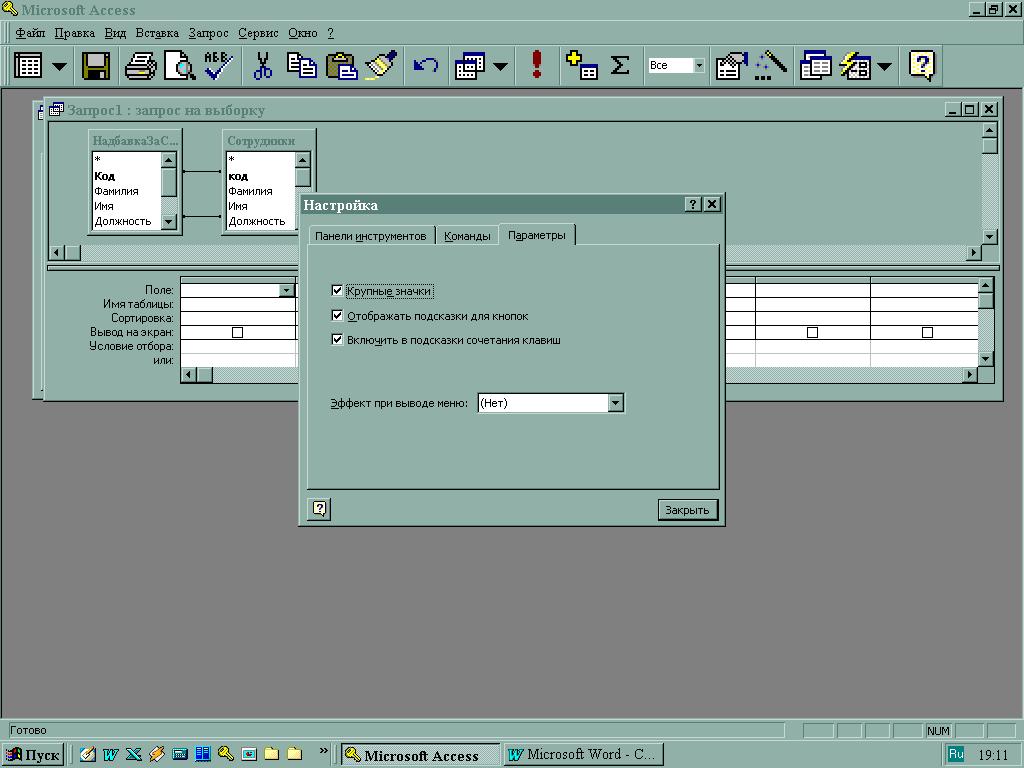1024x768 pixels.
Task: Toggle Отображать подсказки для кнопок checkbox
Action: (x=337, y=316)
